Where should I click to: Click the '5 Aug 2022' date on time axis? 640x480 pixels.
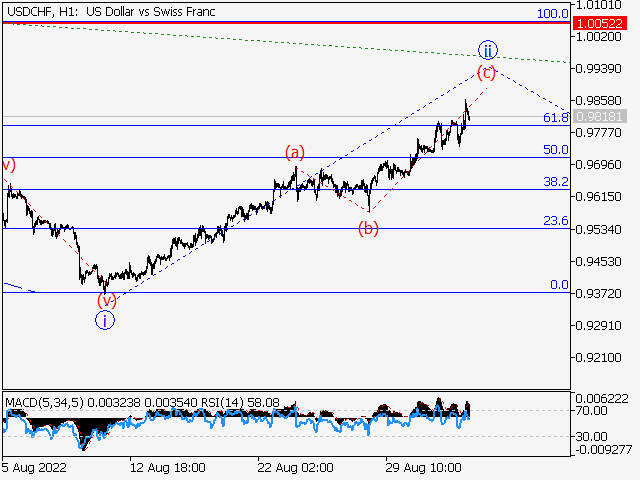coord(34,468)
